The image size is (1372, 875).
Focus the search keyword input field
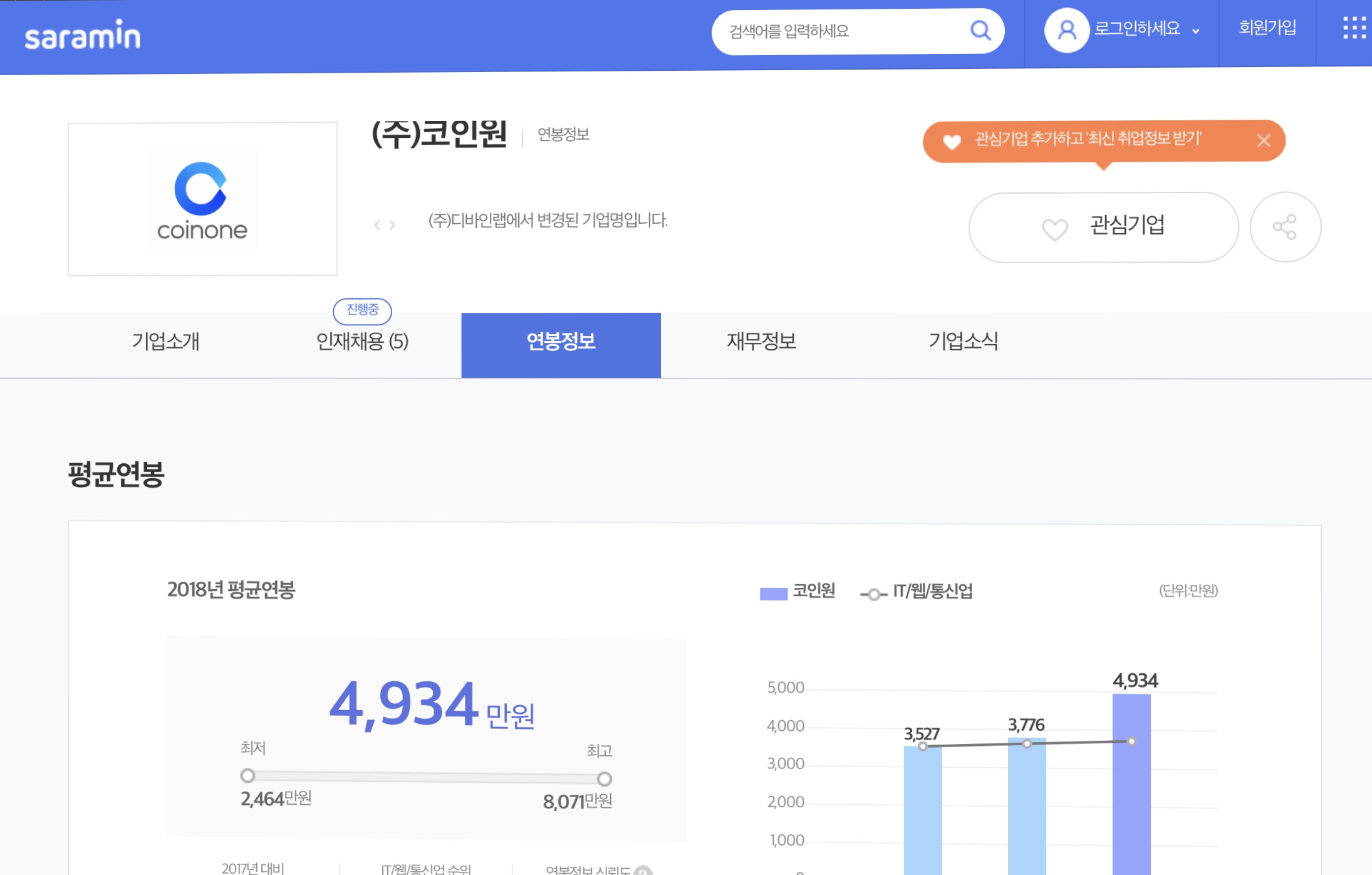pyautogui.click(x=839, y=31)
